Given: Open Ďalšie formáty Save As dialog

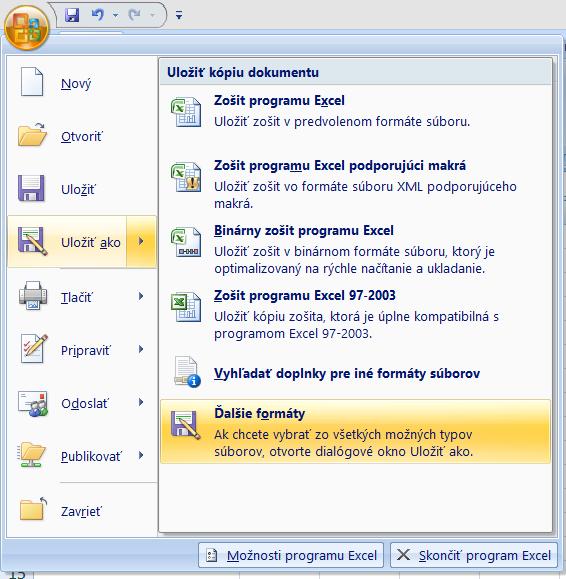Looking at the screenshot, I should (355, 431).
